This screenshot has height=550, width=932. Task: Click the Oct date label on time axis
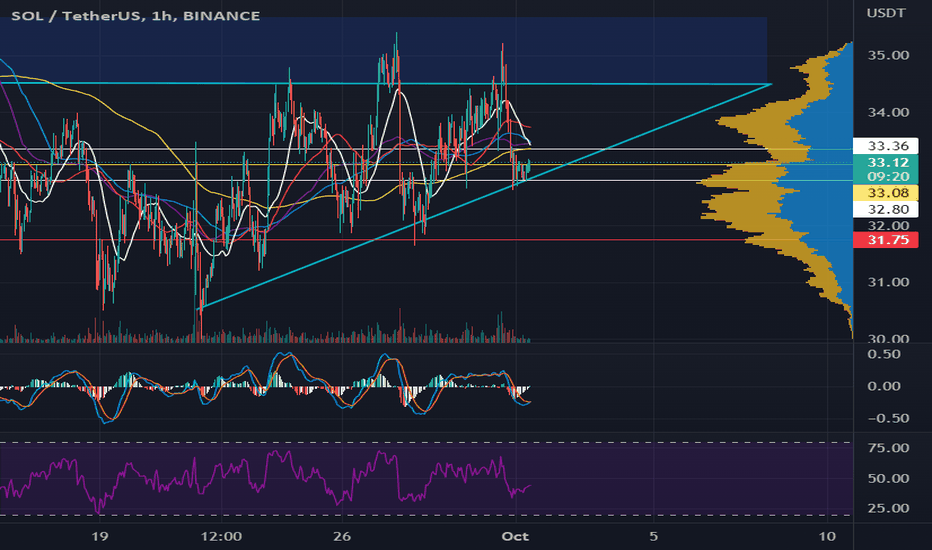(x=515, y=536)
